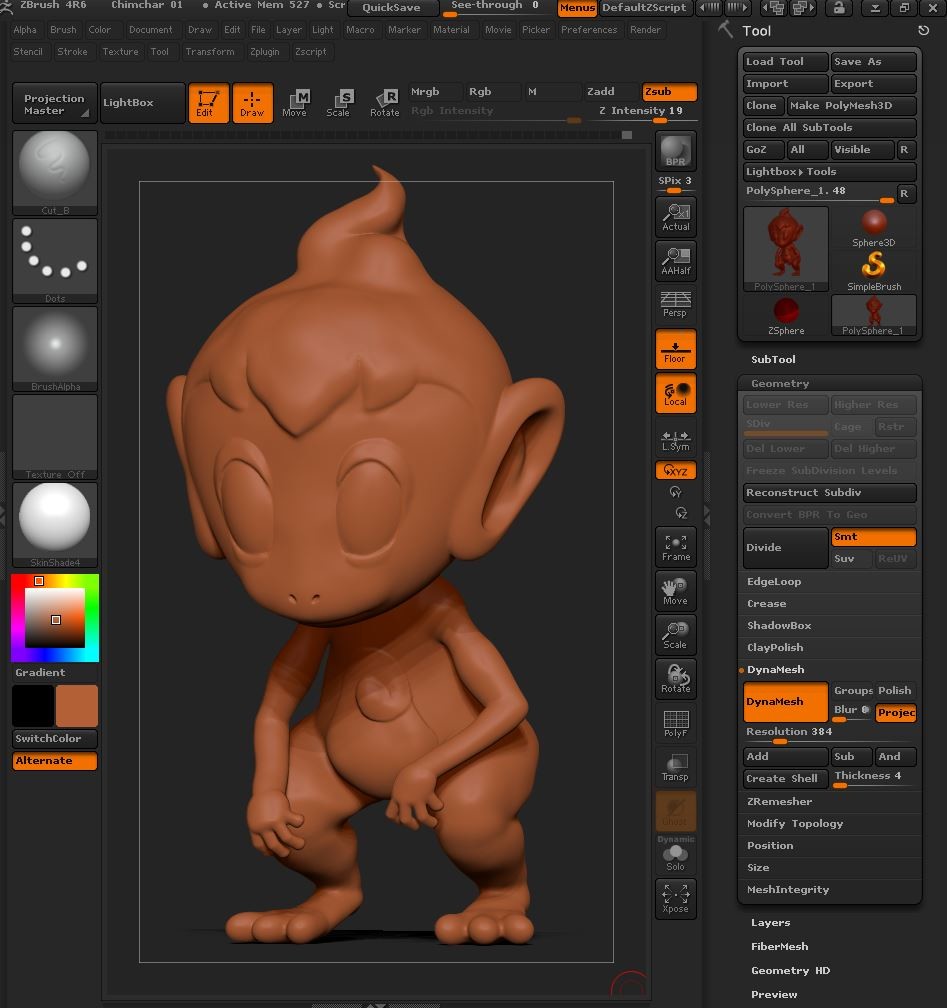The width and height of the screenshot is (947, 1008).
Task: Click the Frame icon to fit the mesh
Action: click(x=675, y=546)
